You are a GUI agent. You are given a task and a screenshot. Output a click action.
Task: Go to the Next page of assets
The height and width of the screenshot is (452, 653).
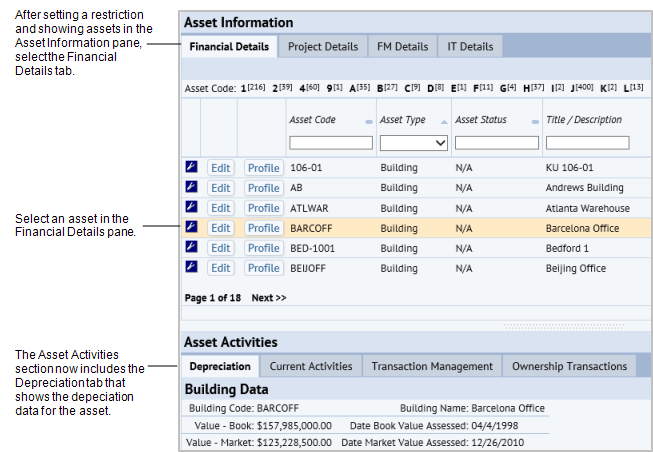pyautogui.click(x=268, y=298)
